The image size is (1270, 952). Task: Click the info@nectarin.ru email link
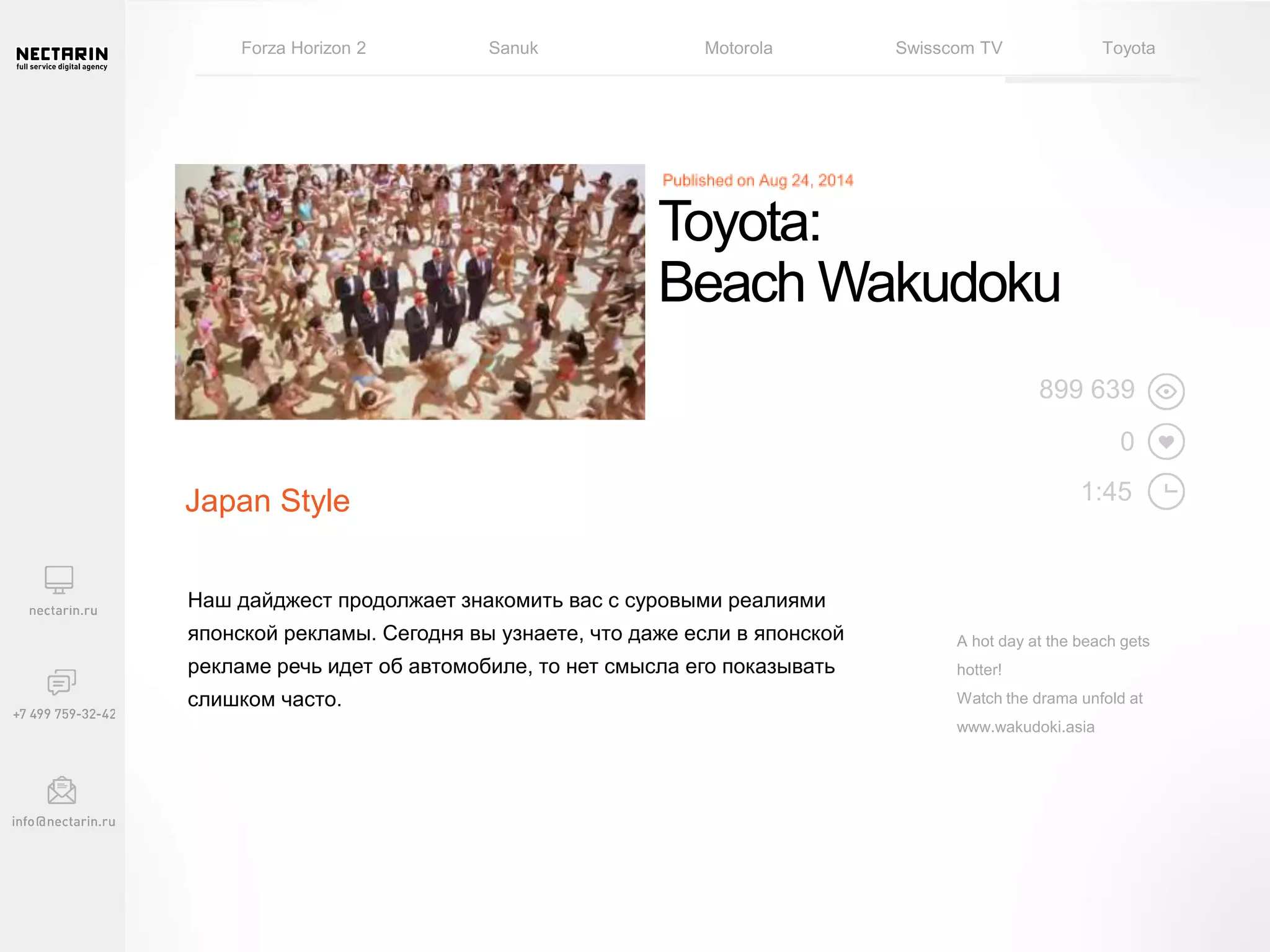point(63,821)
